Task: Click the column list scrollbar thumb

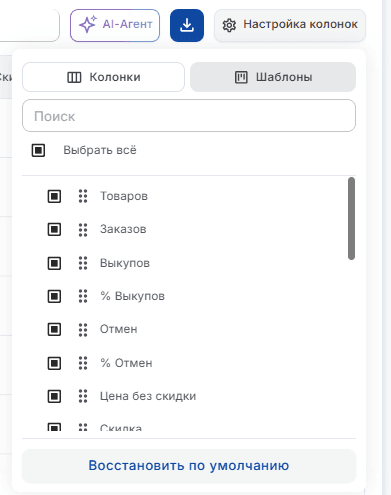Action: (x=351, y=218)
